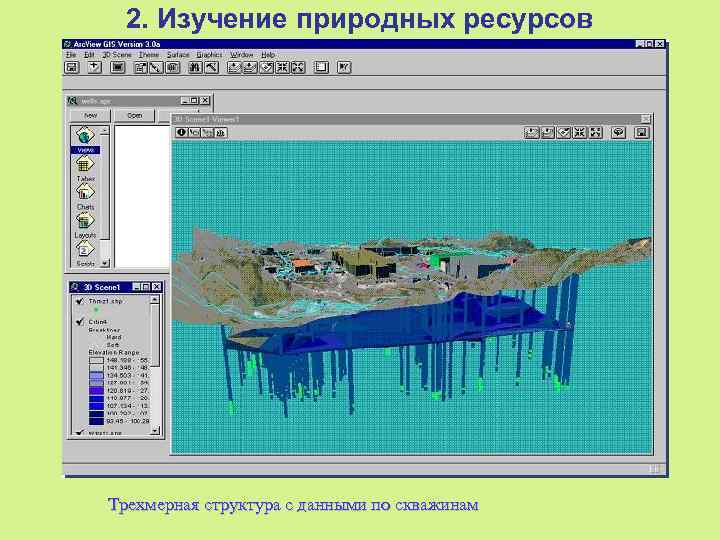Image resolution: width=720 pixels, height=540 pixels.
Task: Click the Find binoculars toolbar icon
Action: point(195,68)
